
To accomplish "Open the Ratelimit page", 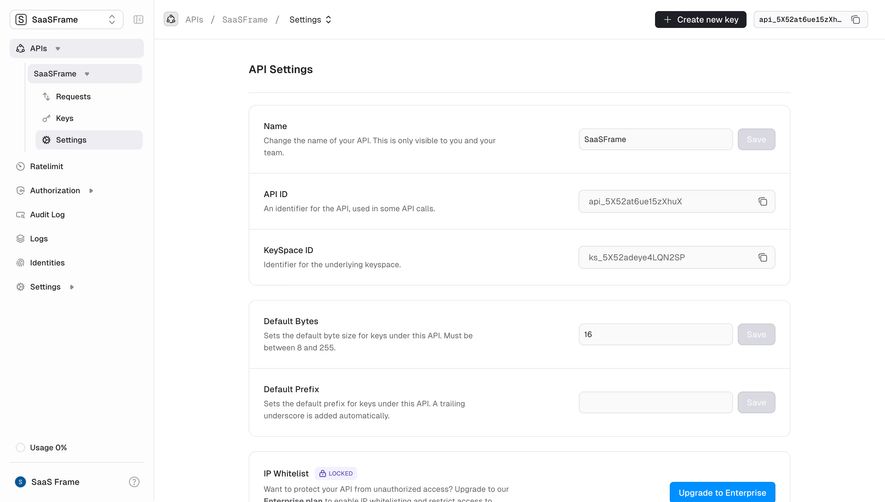I will 46,166.
